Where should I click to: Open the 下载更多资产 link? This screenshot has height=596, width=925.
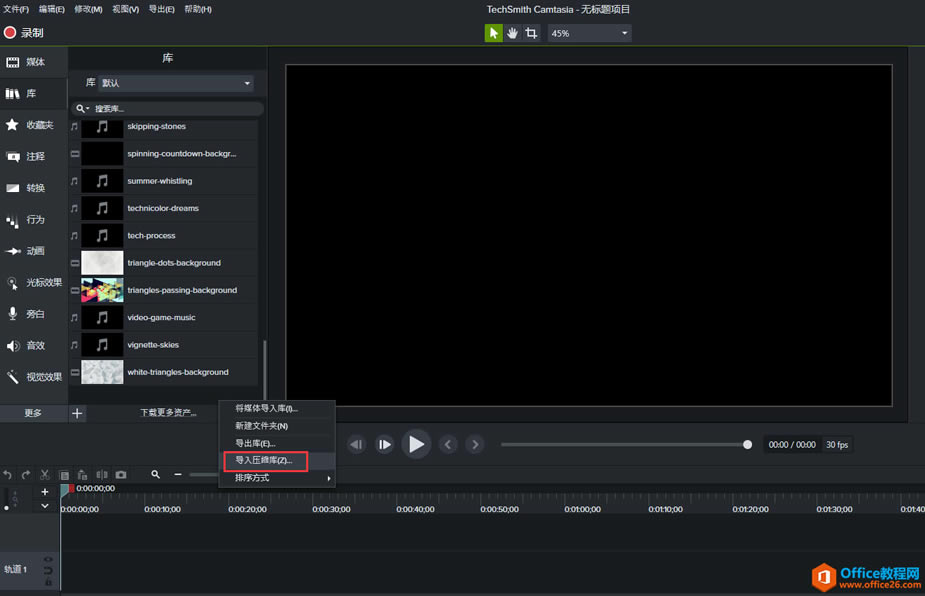tap(168, 412)
